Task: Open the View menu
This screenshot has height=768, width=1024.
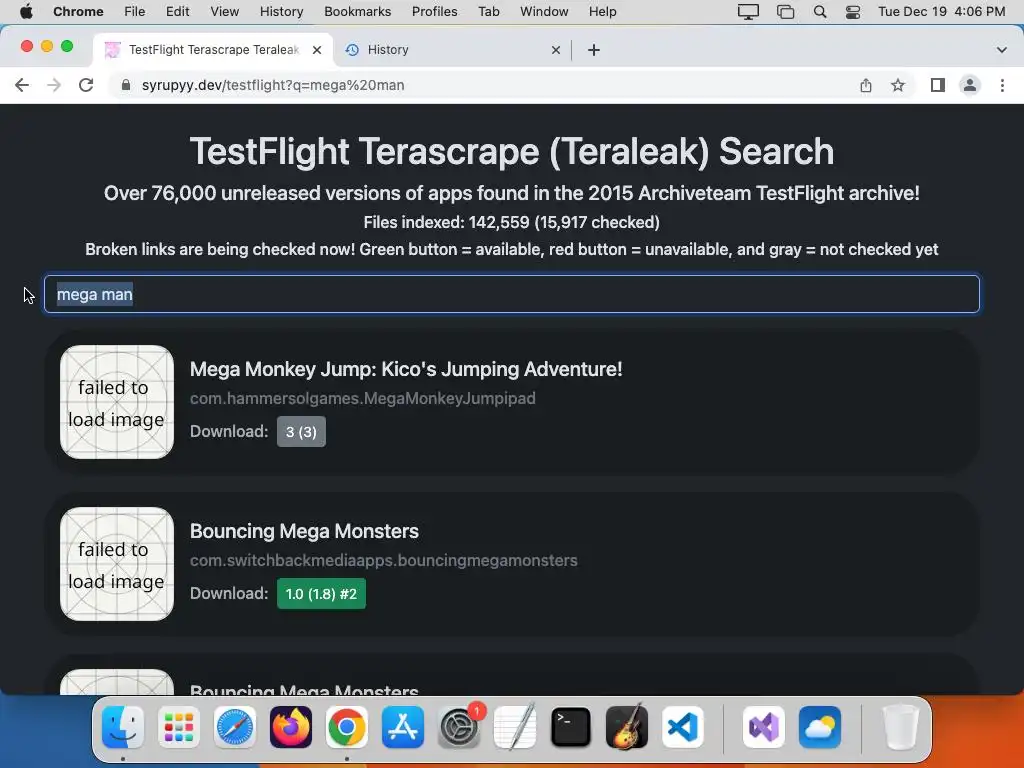Action: 225,11
